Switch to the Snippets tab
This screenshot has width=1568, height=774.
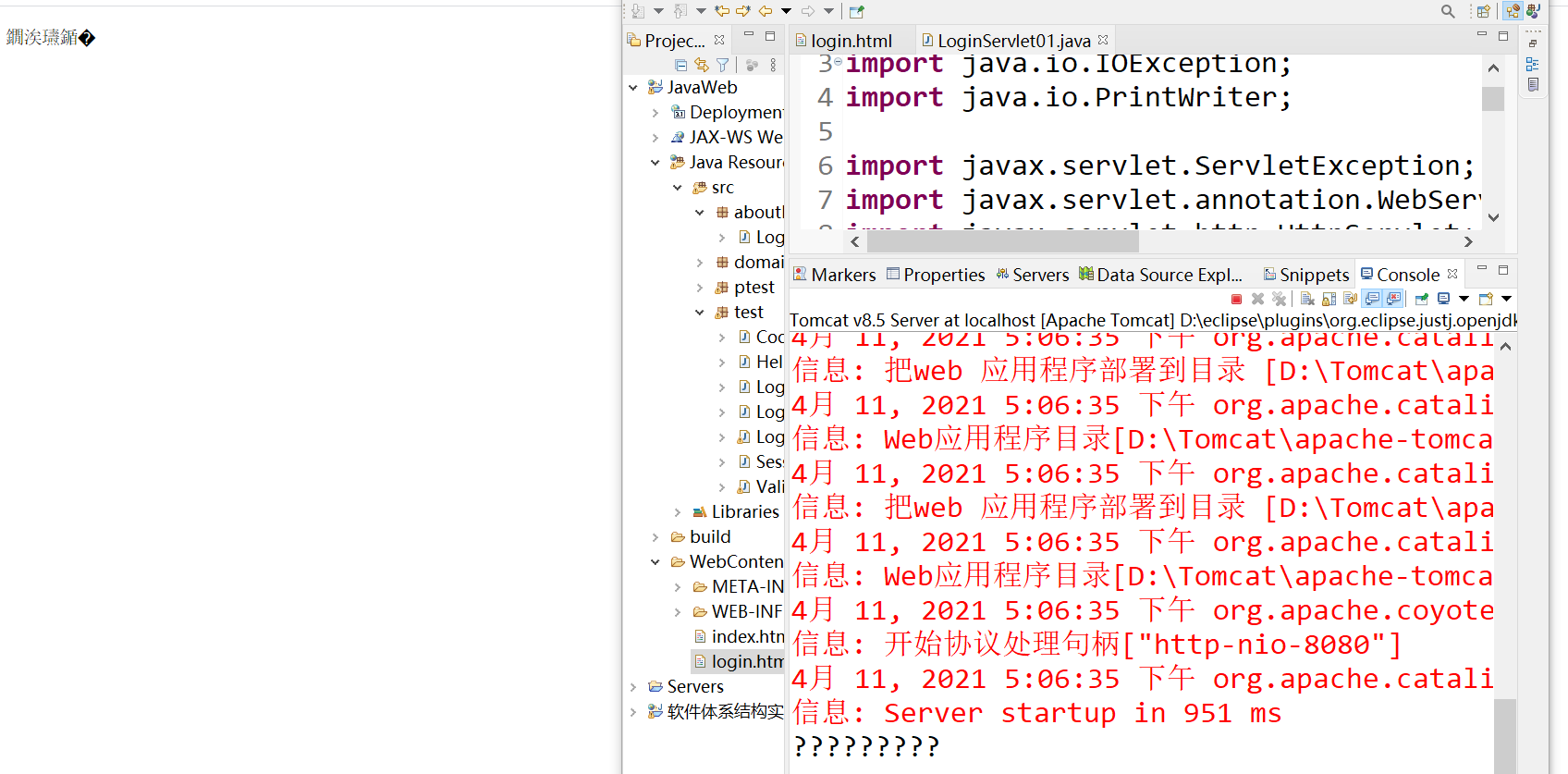1305,275
